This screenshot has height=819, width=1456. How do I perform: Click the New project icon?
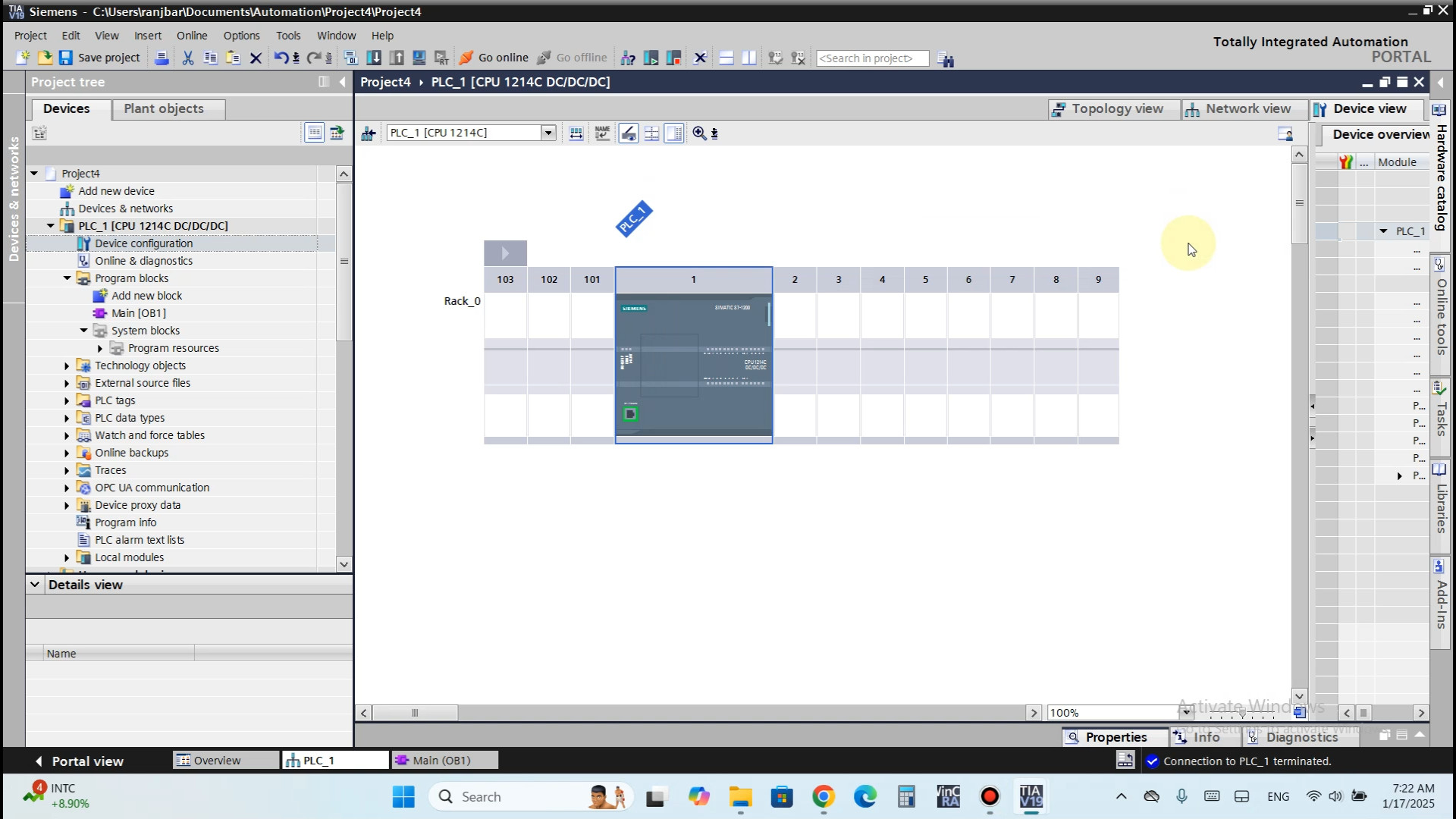pos(23,58)
